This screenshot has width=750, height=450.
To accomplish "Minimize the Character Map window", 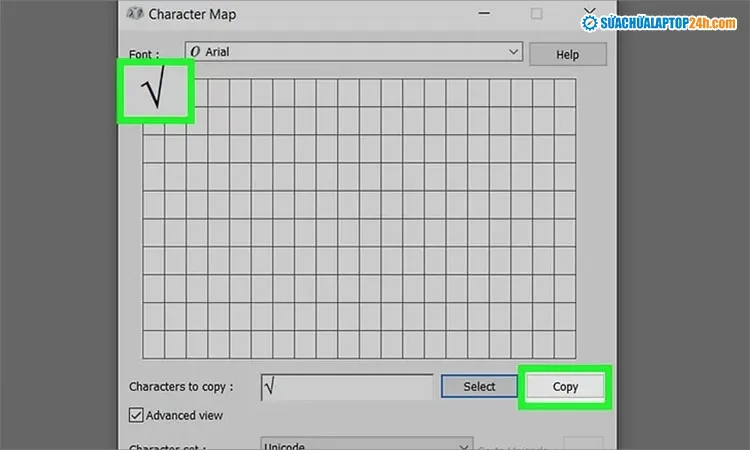I will pos(482,15).
